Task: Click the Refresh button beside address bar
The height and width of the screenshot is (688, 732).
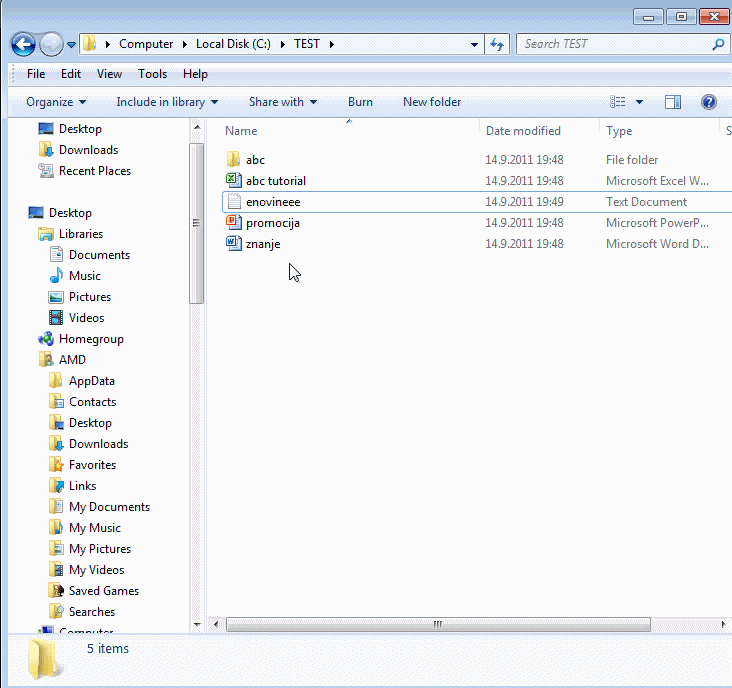Action: 498,44
